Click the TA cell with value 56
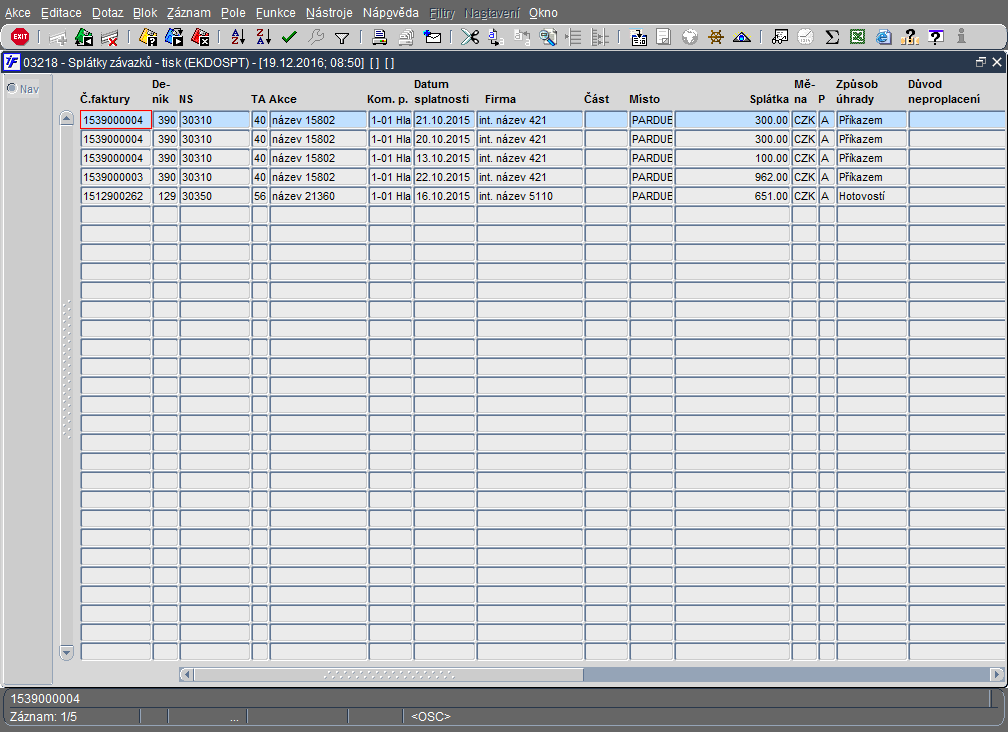 260,196
